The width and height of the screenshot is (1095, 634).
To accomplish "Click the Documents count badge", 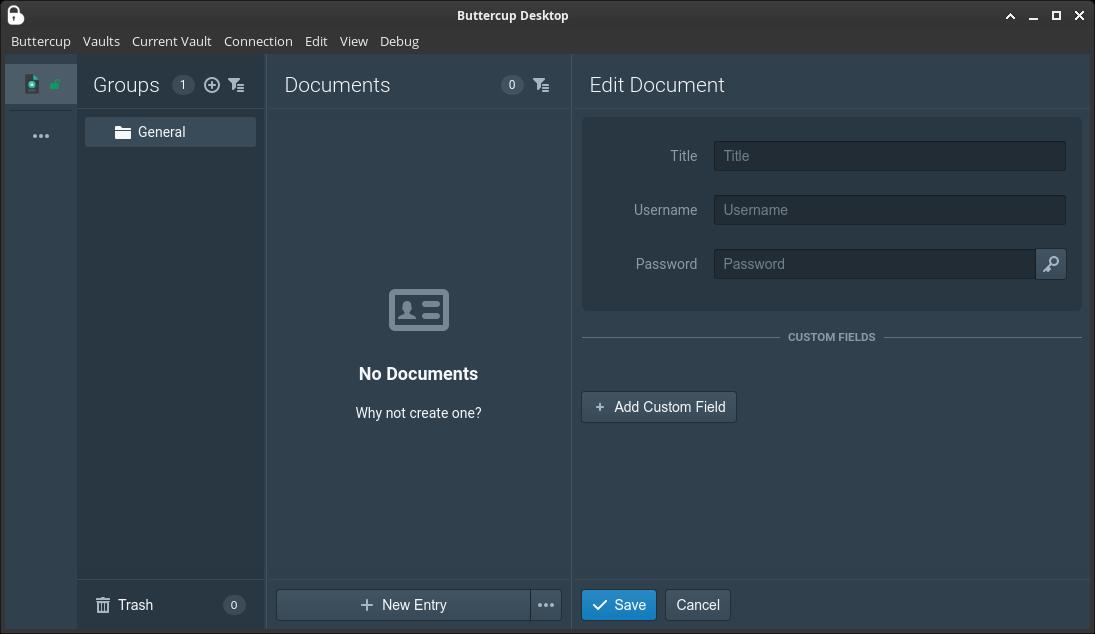I will pyautogui.click(x=512, y=85).
